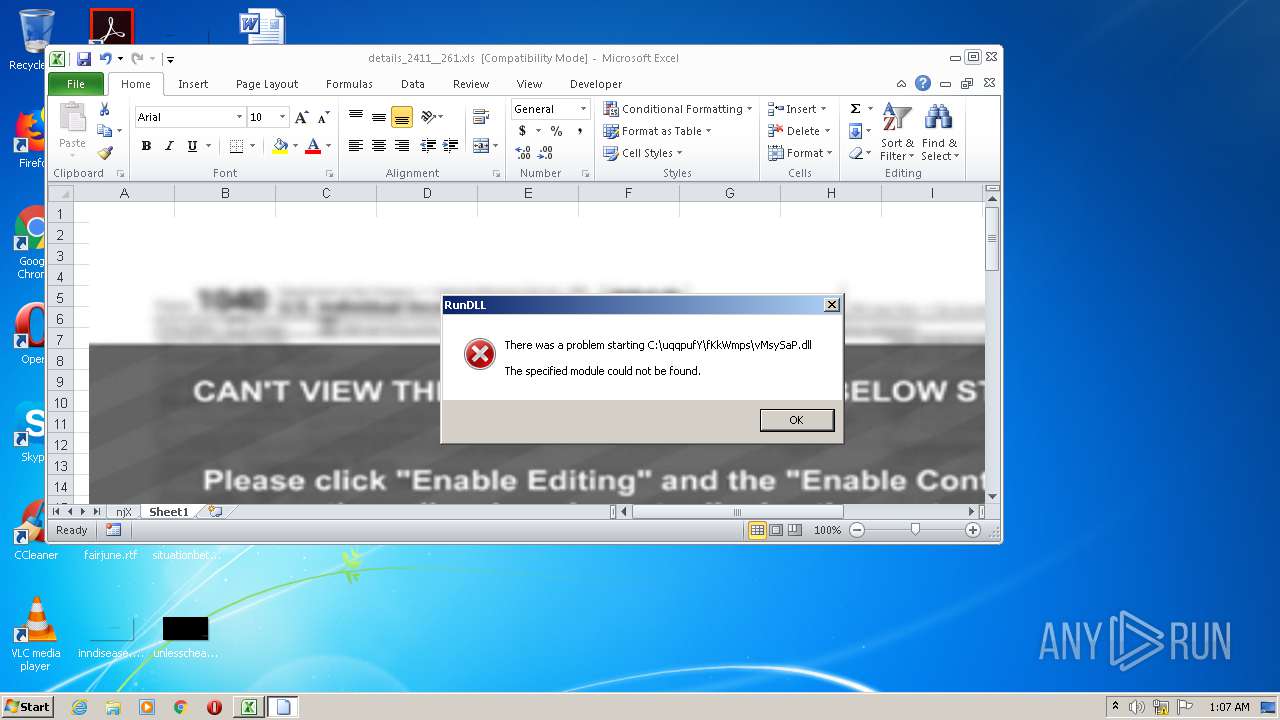Viewport: 1280px width, 720px height.
Task: Open the Delete cells dropdown
Action: [x=799, y=131]
